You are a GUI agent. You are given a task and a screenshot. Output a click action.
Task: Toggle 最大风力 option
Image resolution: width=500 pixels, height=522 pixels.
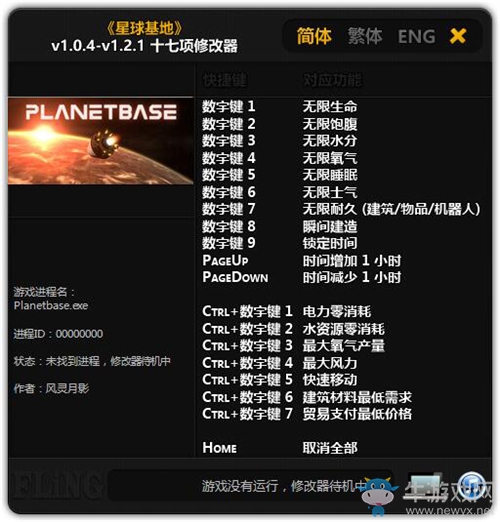click(x=330, y=363)
